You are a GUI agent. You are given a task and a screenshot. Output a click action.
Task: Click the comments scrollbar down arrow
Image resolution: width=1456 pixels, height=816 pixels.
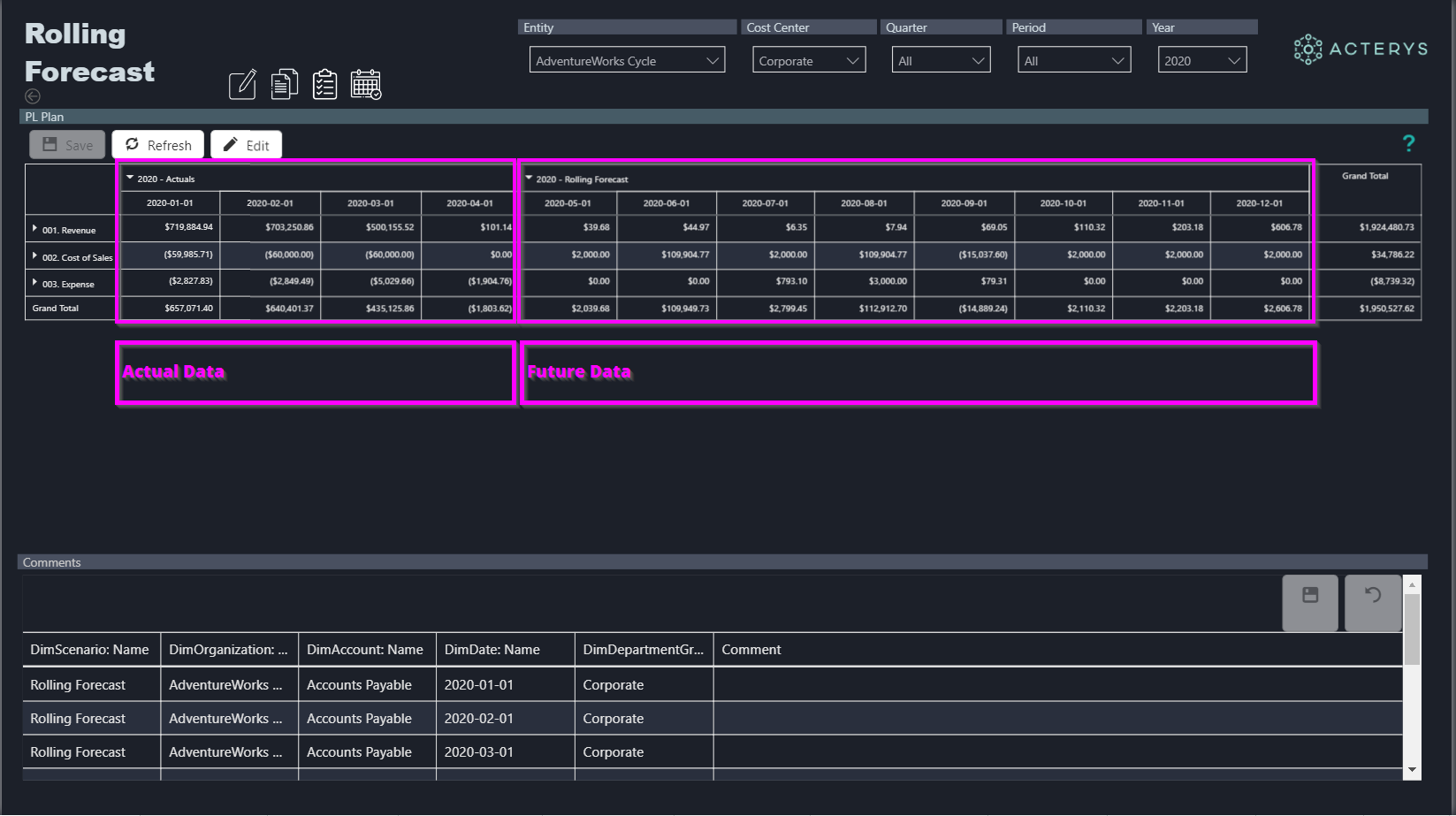pyautogui.click(x=1412, y=770)
